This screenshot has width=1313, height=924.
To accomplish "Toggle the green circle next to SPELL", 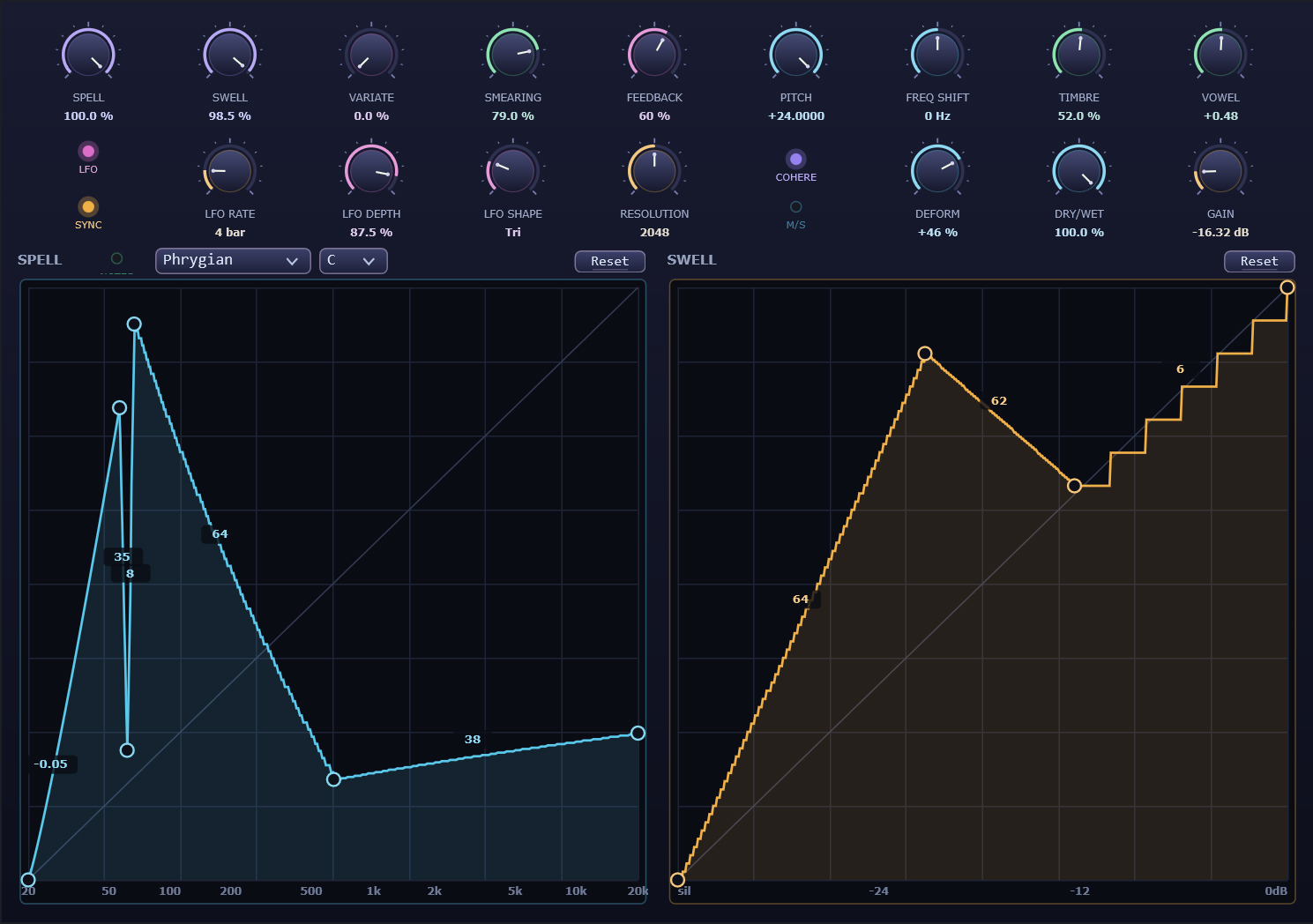I will point(116,258).
